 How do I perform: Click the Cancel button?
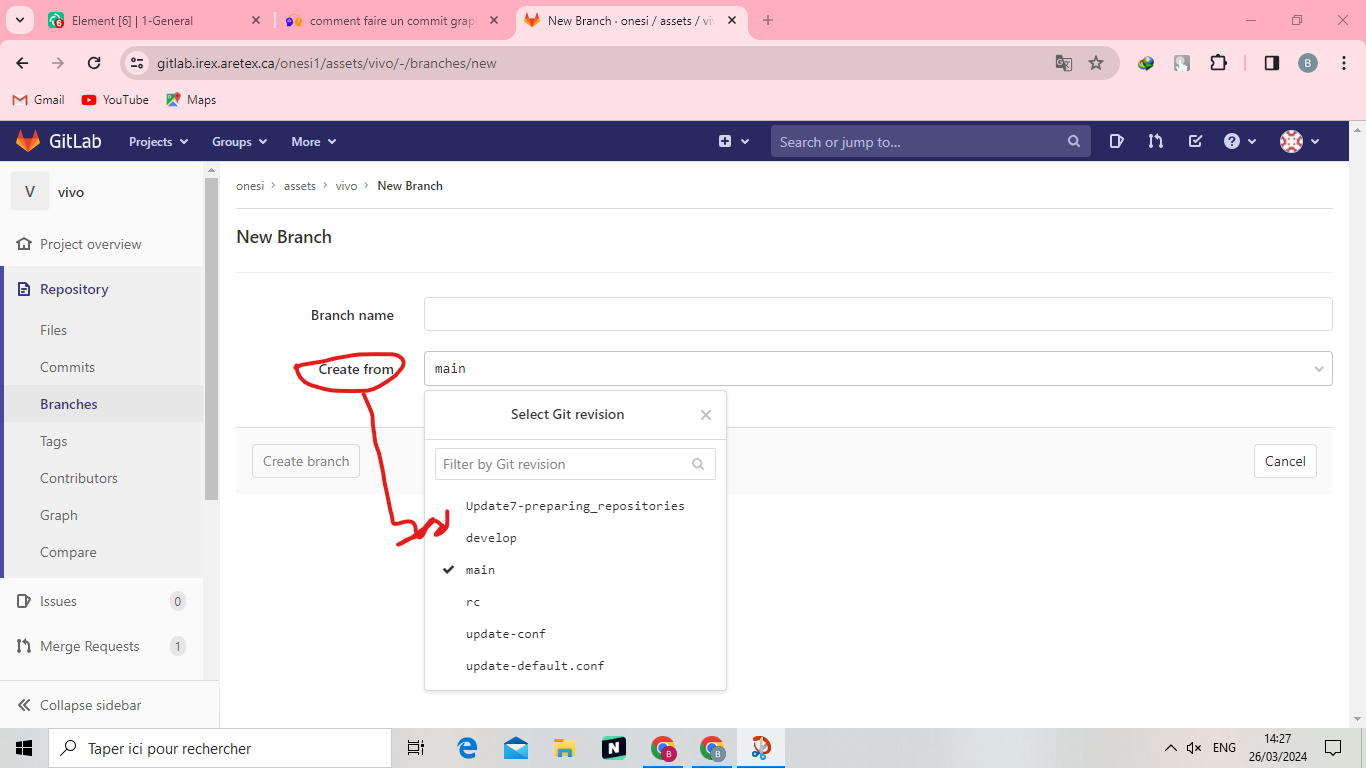tap(1285, 461)
